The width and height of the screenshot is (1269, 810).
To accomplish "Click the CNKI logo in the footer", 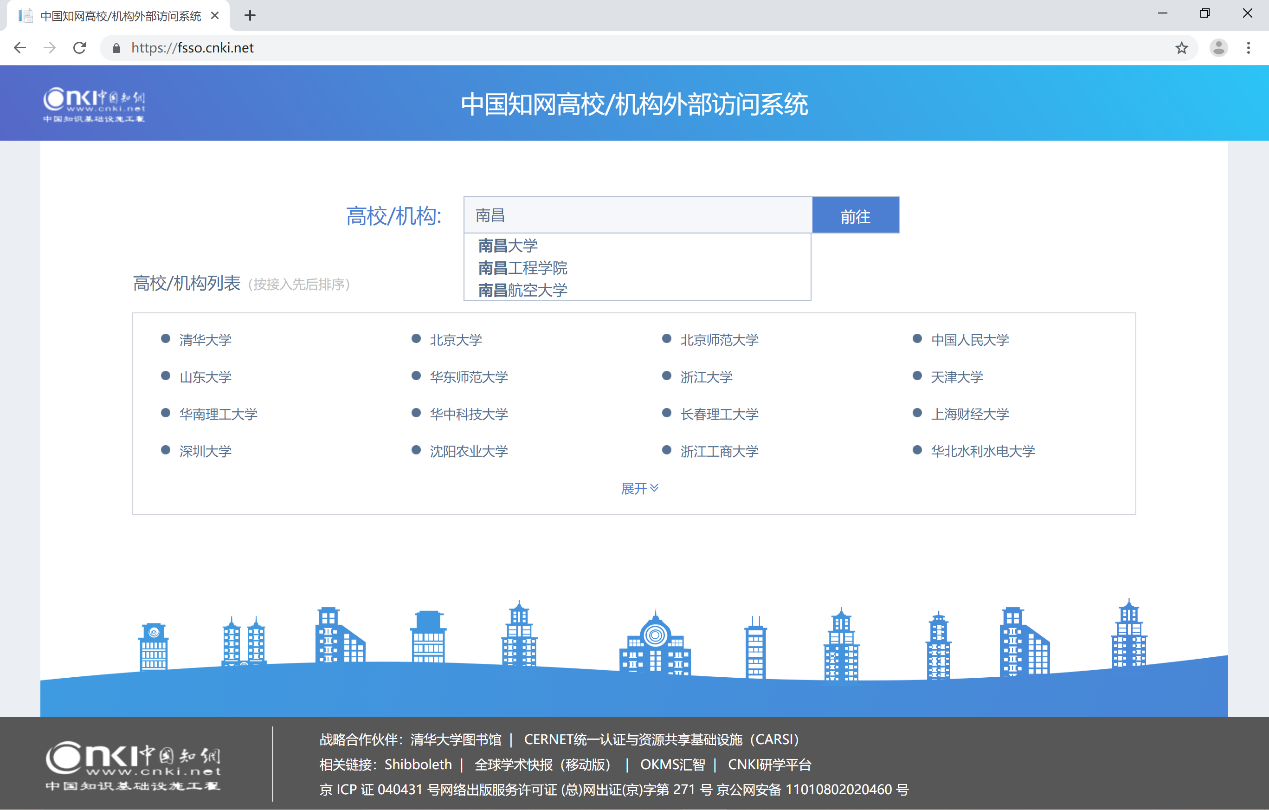I will [134, 765].
